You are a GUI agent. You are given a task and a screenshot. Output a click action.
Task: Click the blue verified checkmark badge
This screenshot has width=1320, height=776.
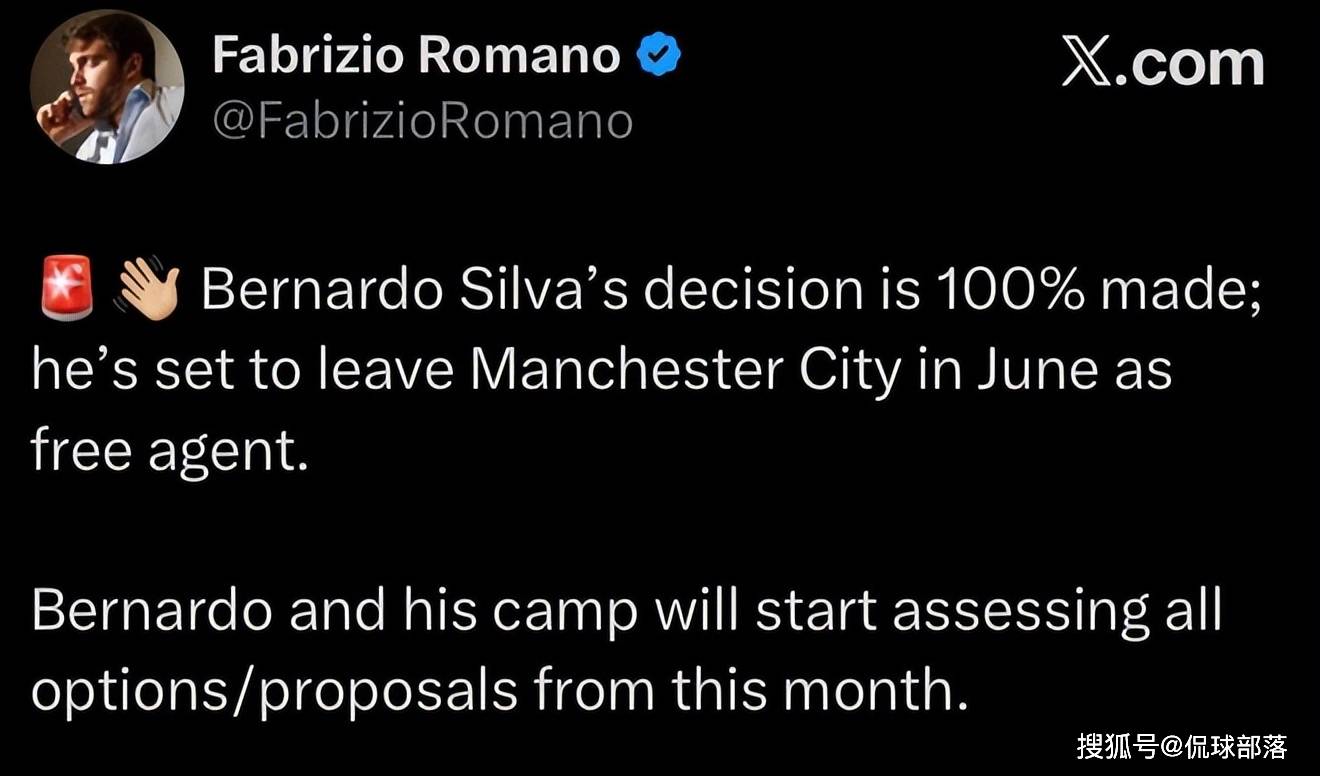660,56
